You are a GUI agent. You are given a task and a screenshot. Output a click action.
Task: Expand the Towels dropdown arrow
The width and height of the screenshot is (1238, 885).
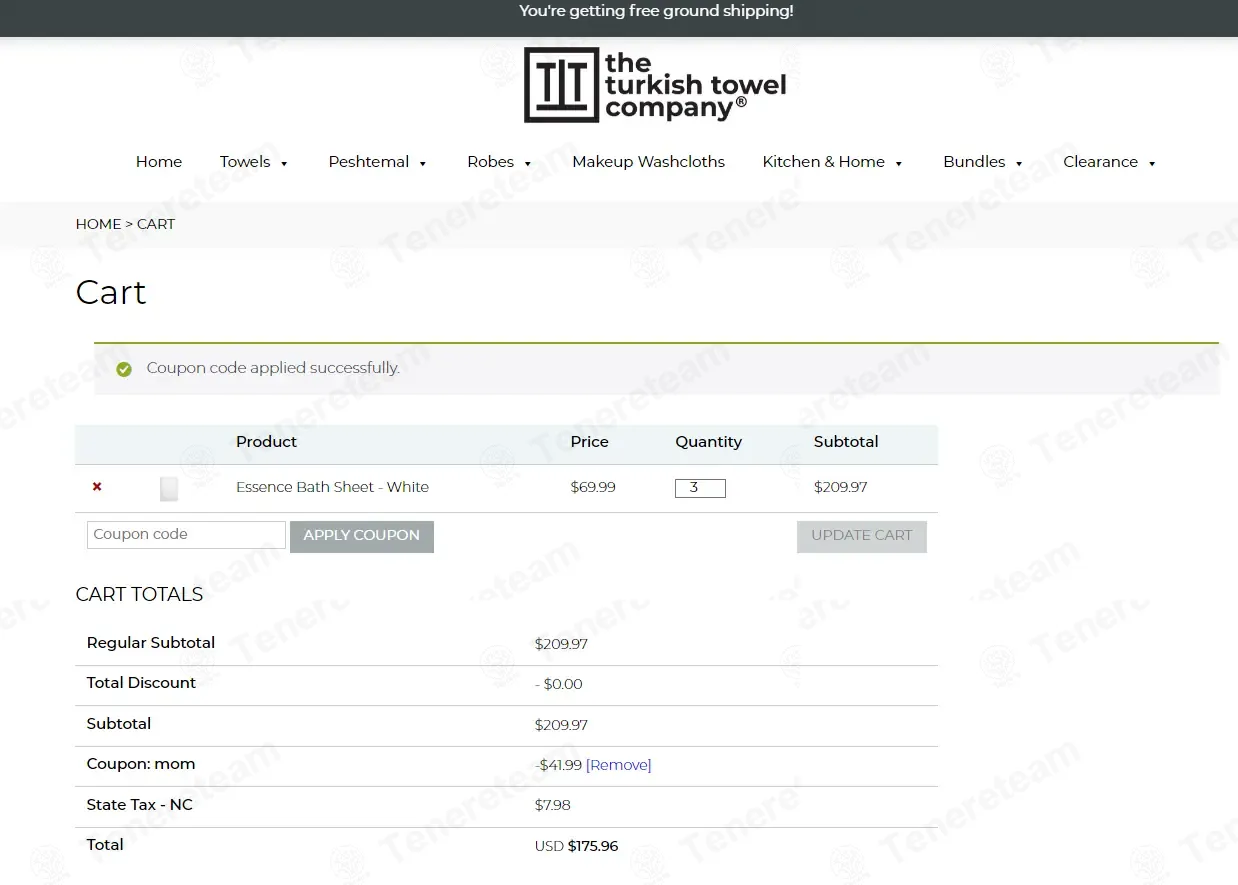click(x=284, y=164)
